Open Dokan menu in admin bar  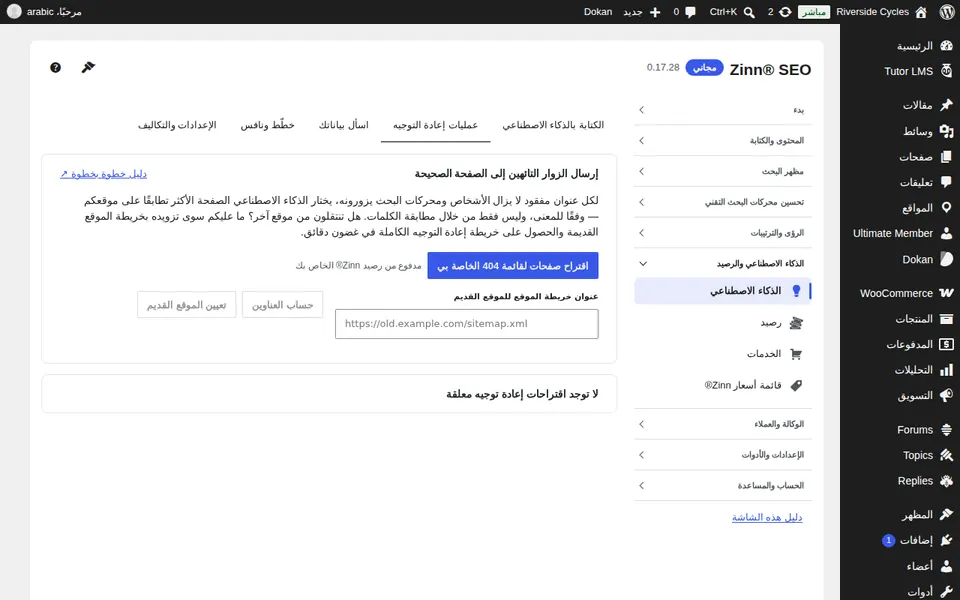click(598, 12)
